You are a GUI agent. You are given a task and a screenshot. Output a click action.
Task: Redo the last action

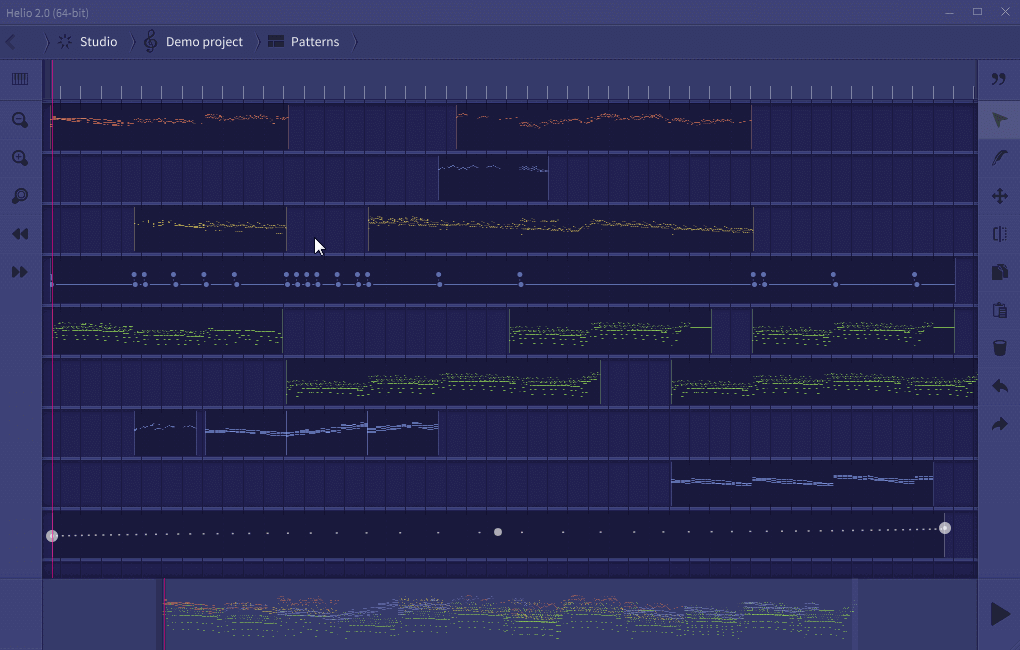(1000, 424)
